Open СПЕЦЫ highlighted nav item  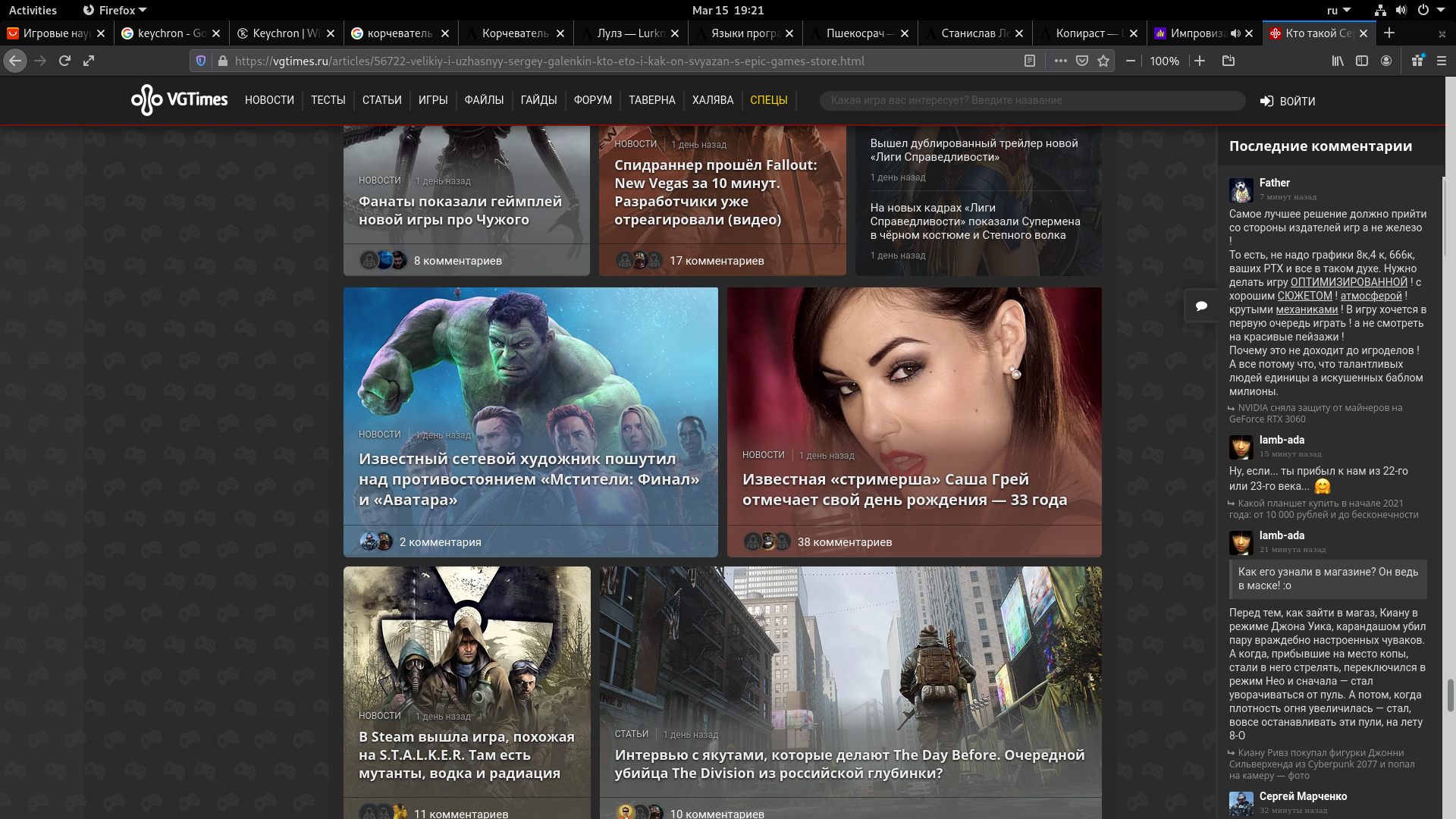coord(768,100)
